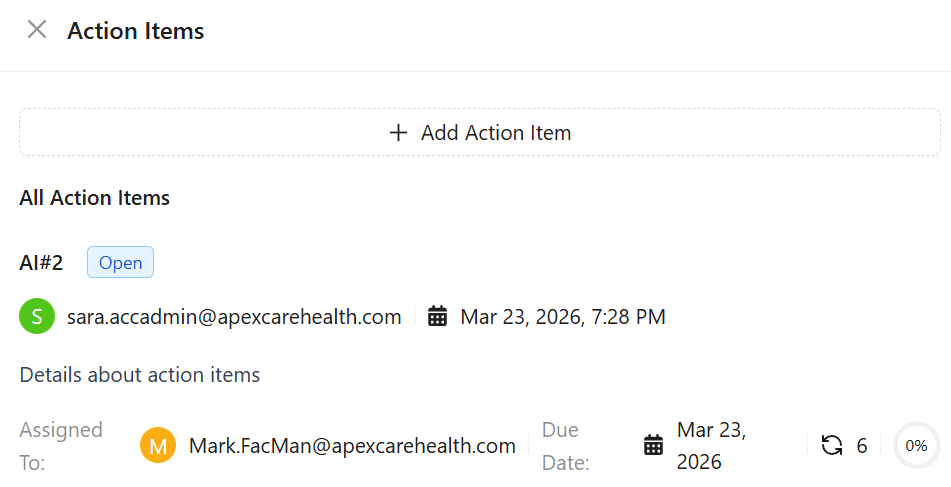
Task: Click the circular arrows update icon
Action: [832, 446]
